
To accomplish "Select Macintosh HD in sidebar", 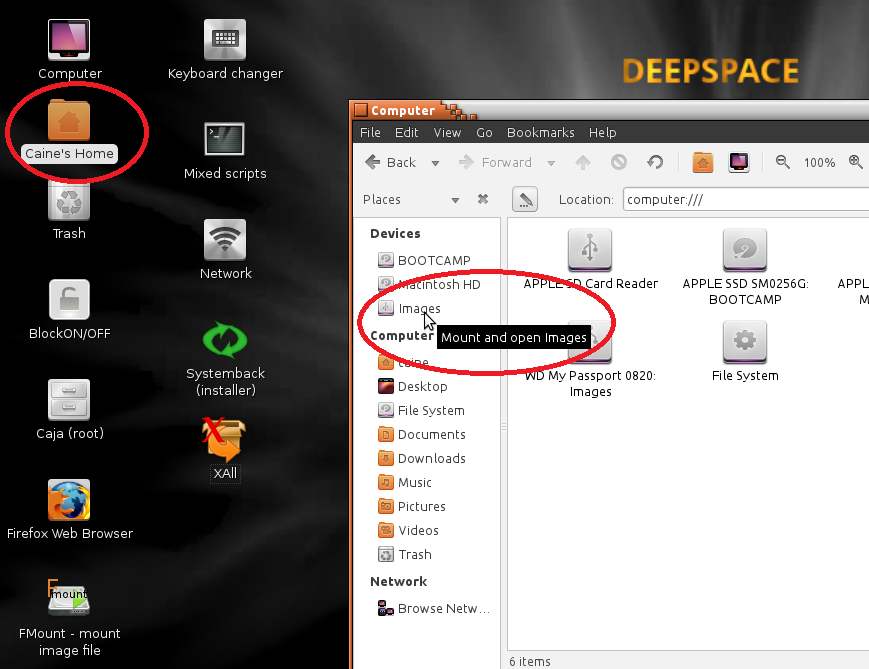I will 429,284.
